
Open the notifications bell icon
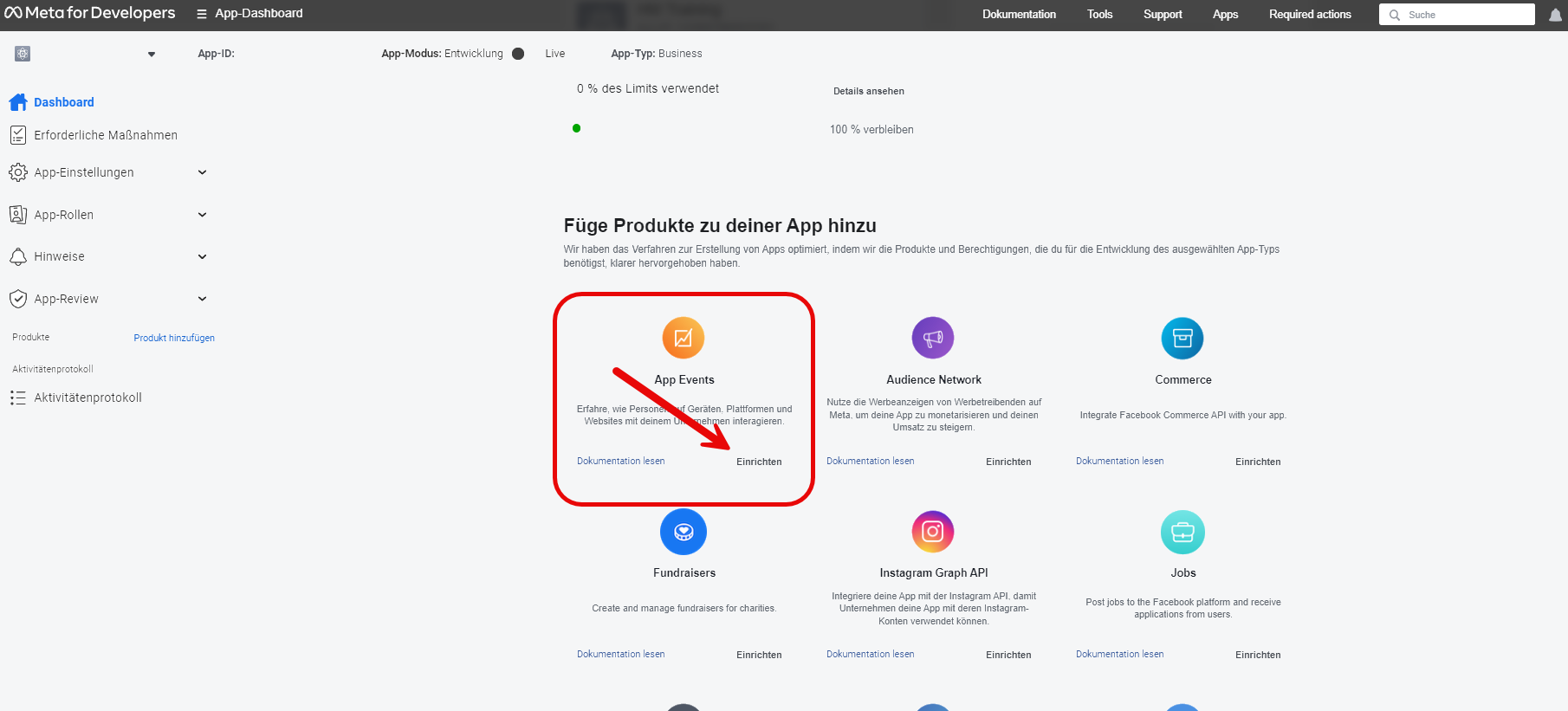[1555, 15]
